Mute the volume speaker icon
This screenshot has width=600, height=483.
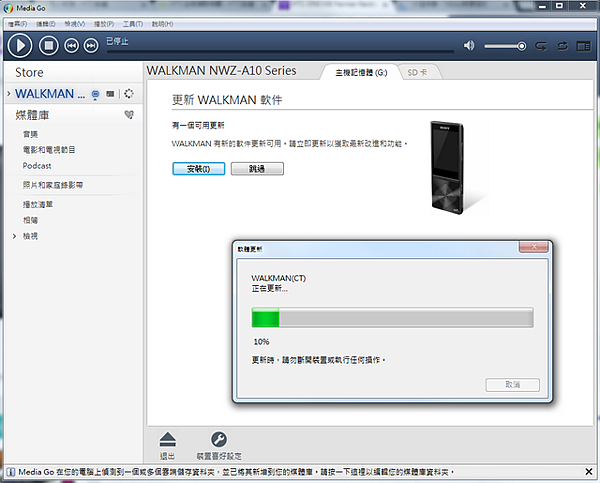coord(469,46)
